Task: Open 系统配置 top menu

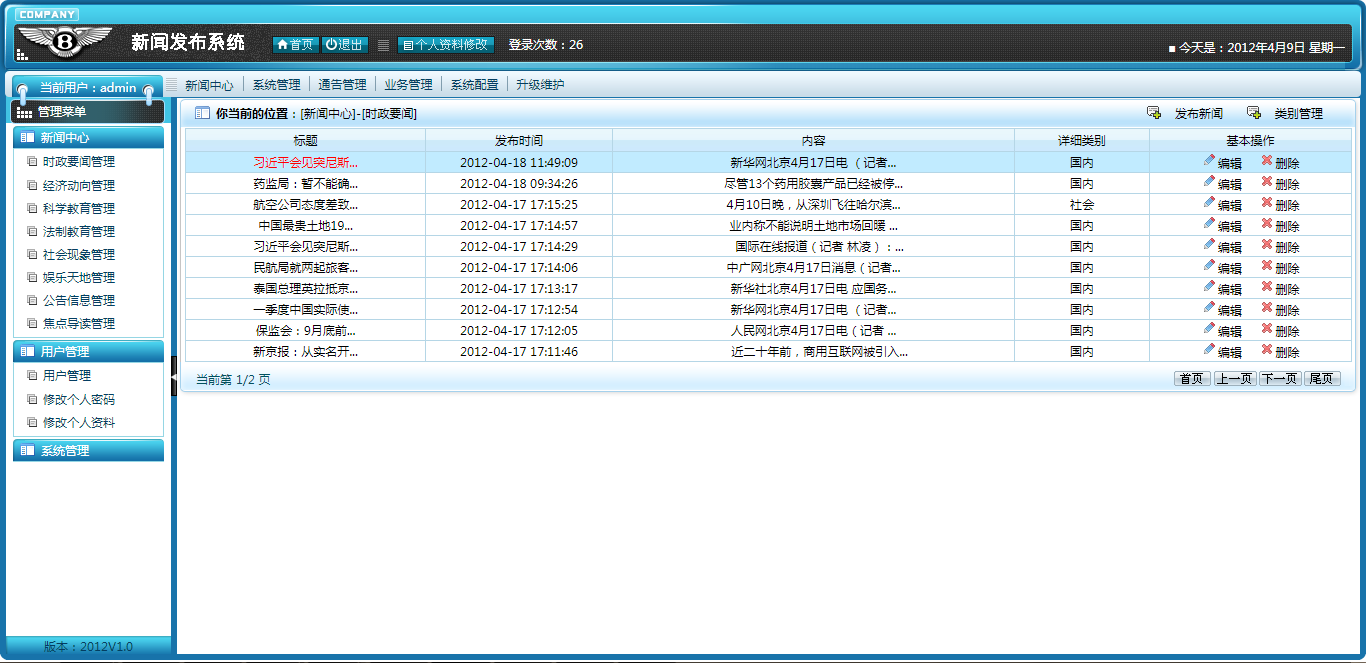Action: click(474, 85)
